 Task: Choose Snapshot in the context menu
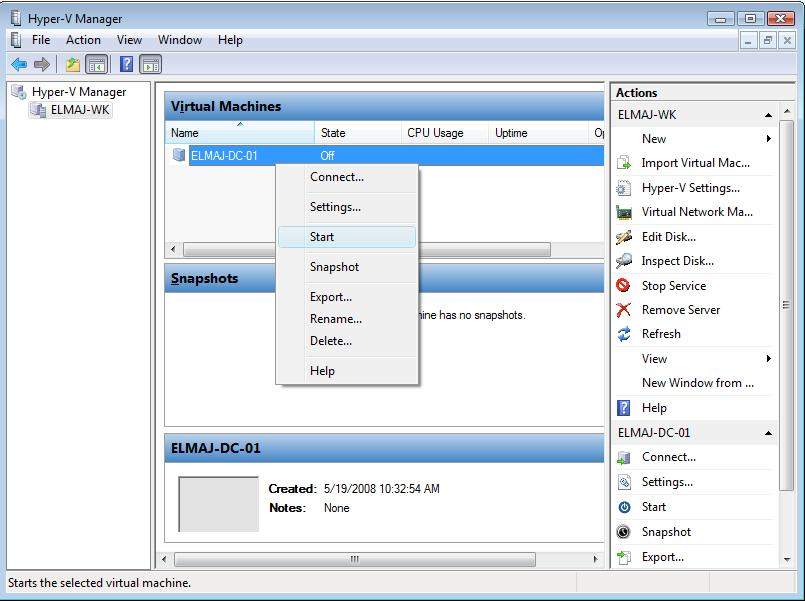[347, 267]
